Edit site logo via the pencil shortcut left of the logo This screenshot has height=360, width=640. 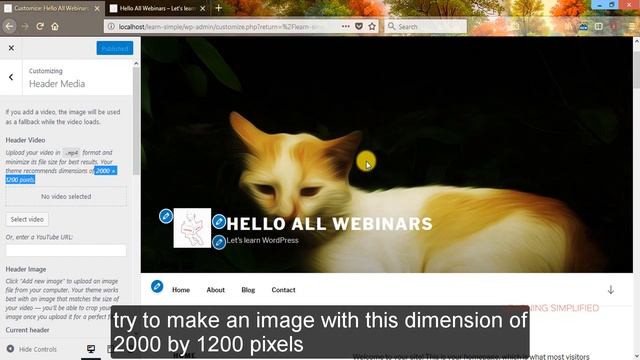(x=166, y=216)
